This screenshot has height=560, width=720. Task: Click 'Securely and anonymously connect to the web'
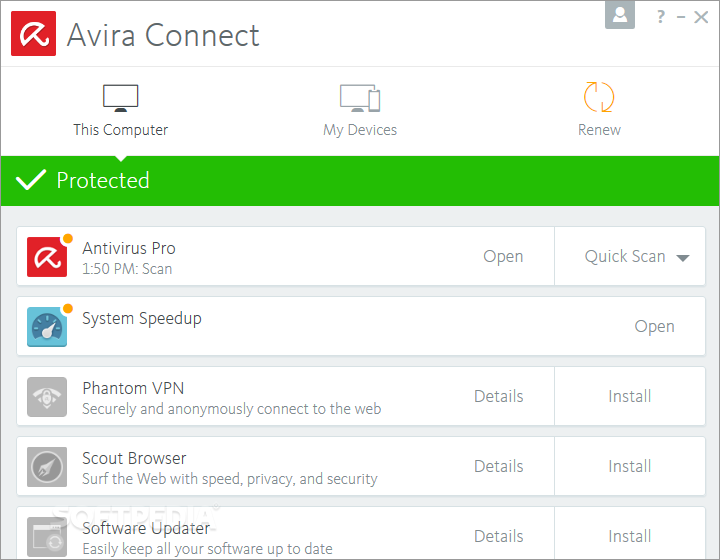[x=231, y=409]
